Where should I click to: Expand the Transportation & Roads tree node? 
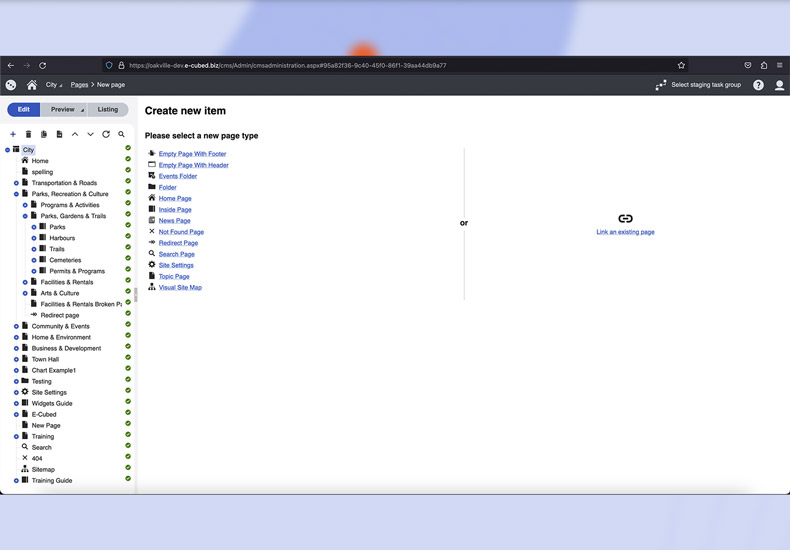[16, 183]
